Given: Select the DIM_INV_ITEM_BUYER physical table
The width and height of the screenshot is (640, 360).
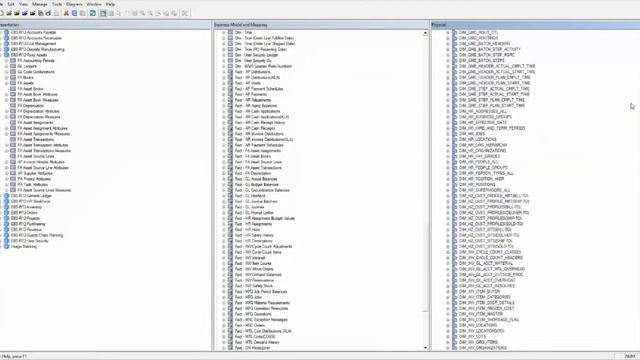Looking at the screenshot, I should click(x=479, y=291).
